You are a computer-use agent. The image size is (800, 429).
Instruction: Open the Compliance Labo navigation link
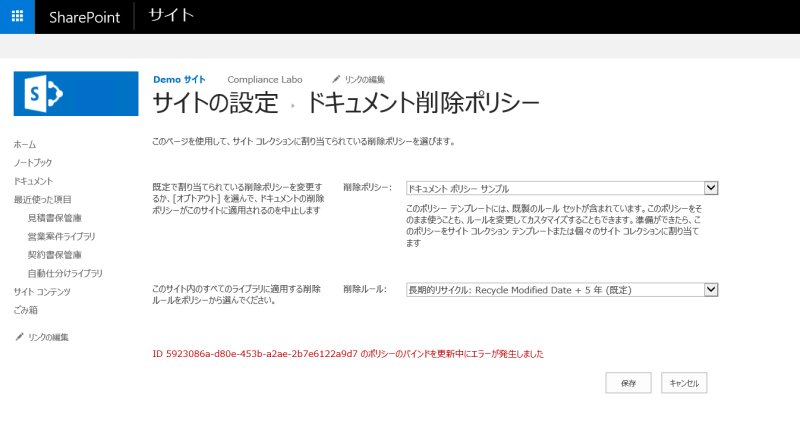point(265,80)
